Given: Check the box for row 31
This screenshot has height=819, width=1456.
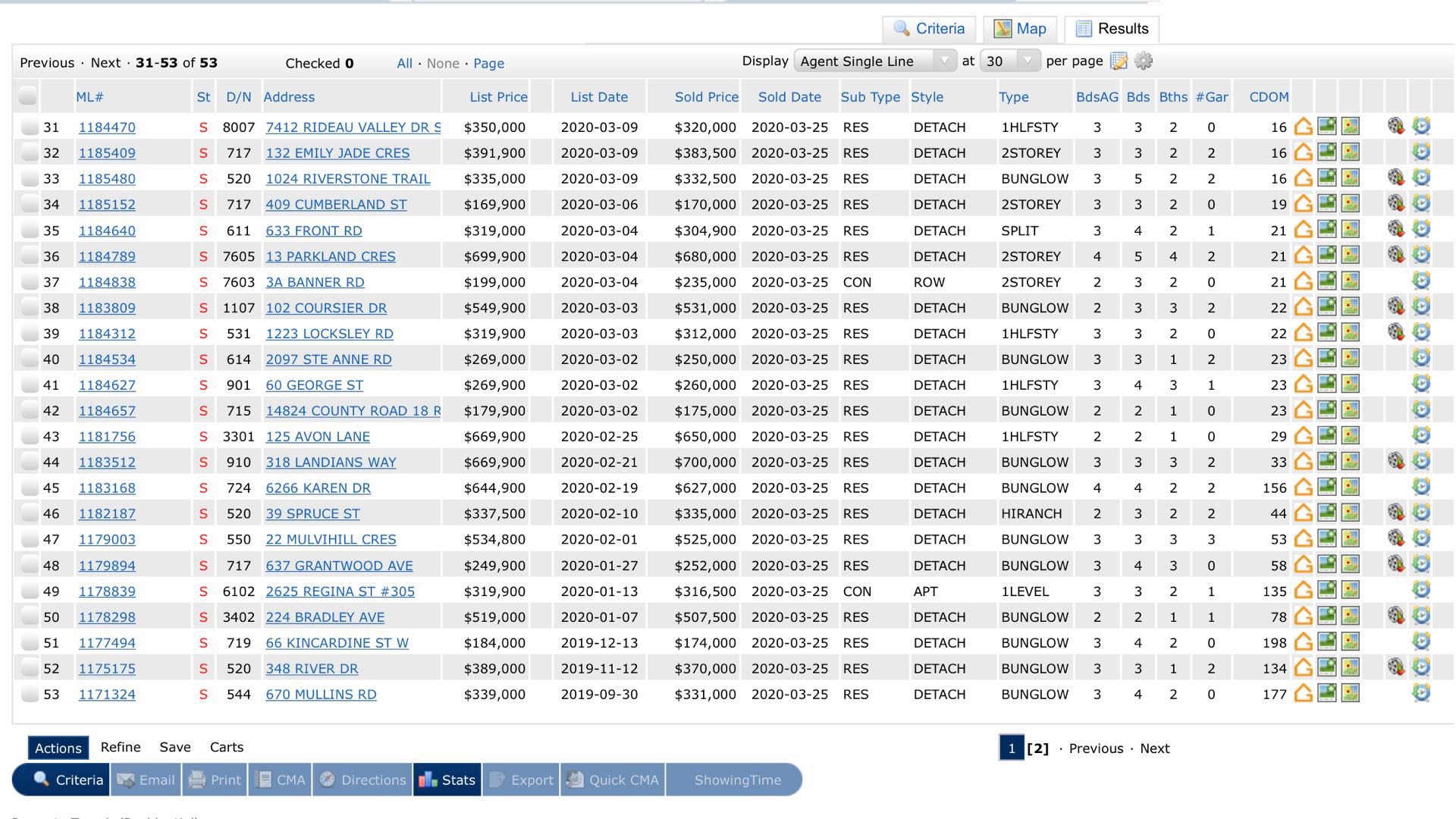Looking at the screenshot, I should pos(30,127).
